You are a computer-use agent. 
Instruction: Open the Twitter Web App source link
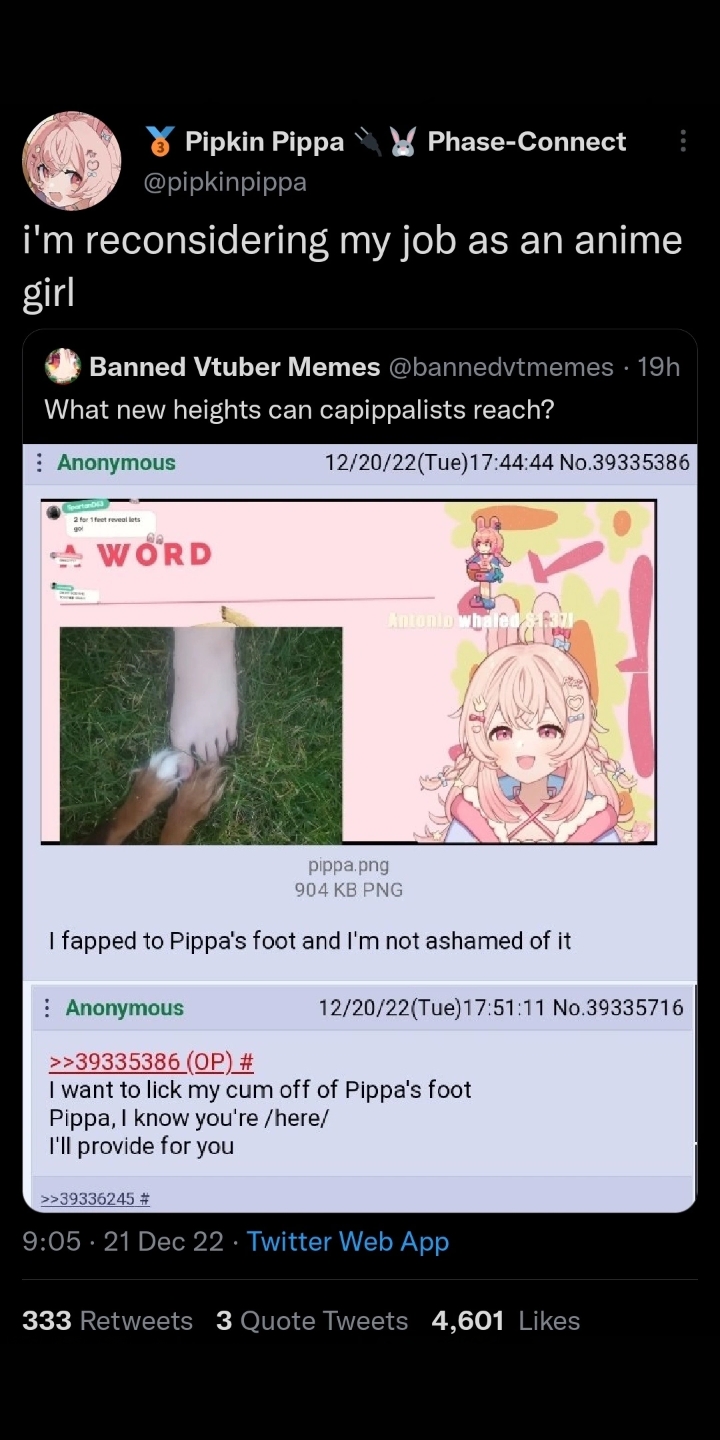348,1241
